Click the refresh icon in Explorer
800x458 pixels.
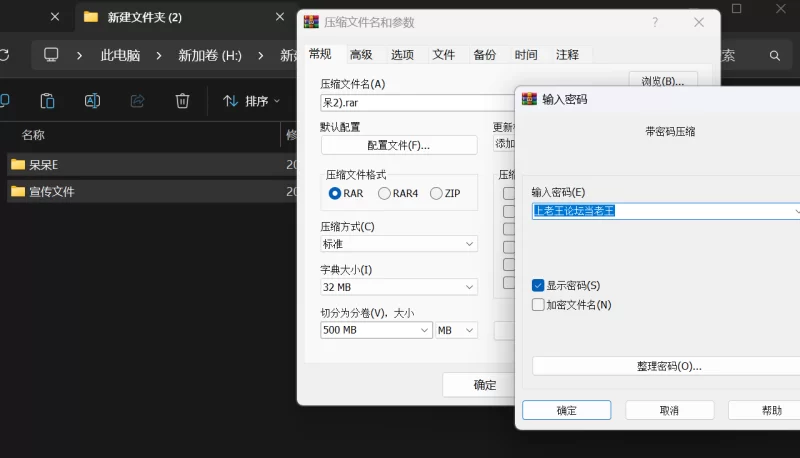(5, 55)
